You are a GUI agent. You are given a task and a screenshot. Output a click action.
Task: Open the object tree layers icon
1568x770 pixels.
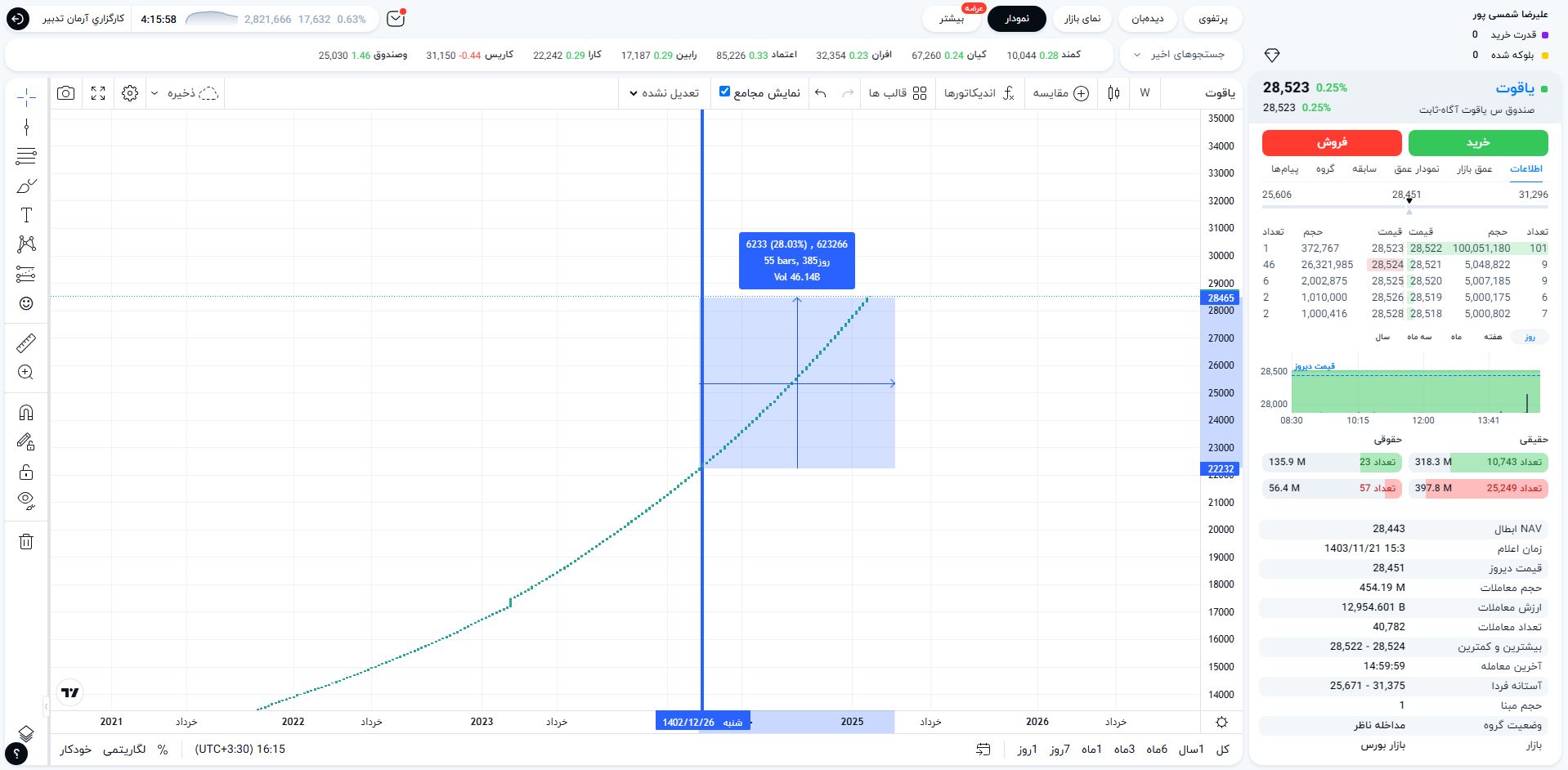[x=26, y=733]
